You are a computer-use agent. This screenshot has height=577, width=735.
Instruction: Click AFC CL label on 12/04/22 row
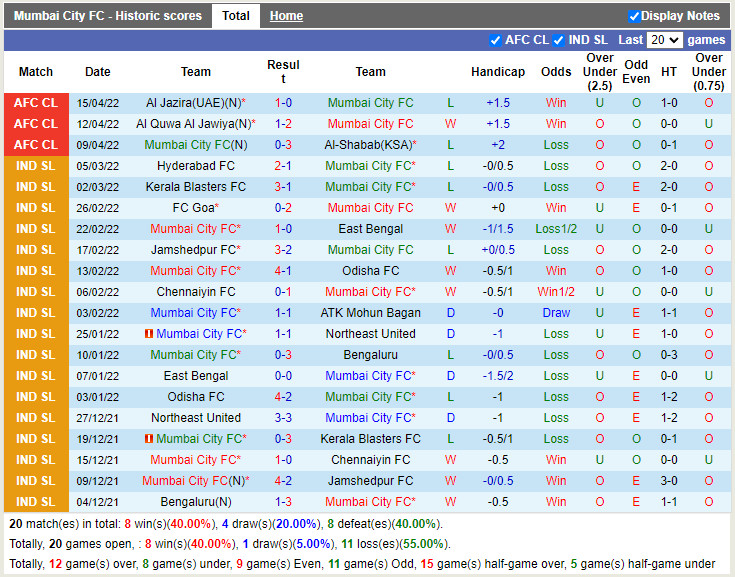coord(36,124)
